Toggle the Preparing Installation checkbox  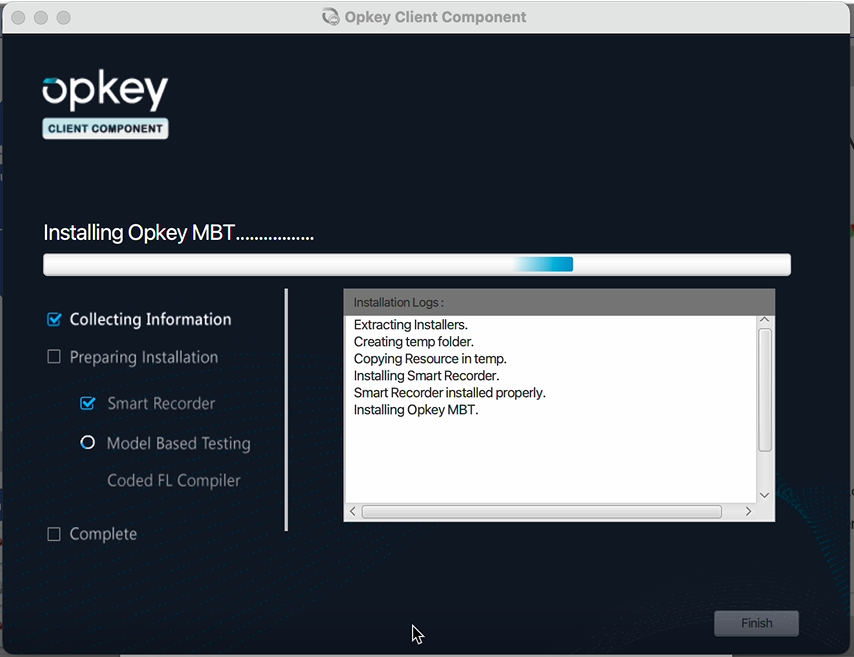pos(54,357)
